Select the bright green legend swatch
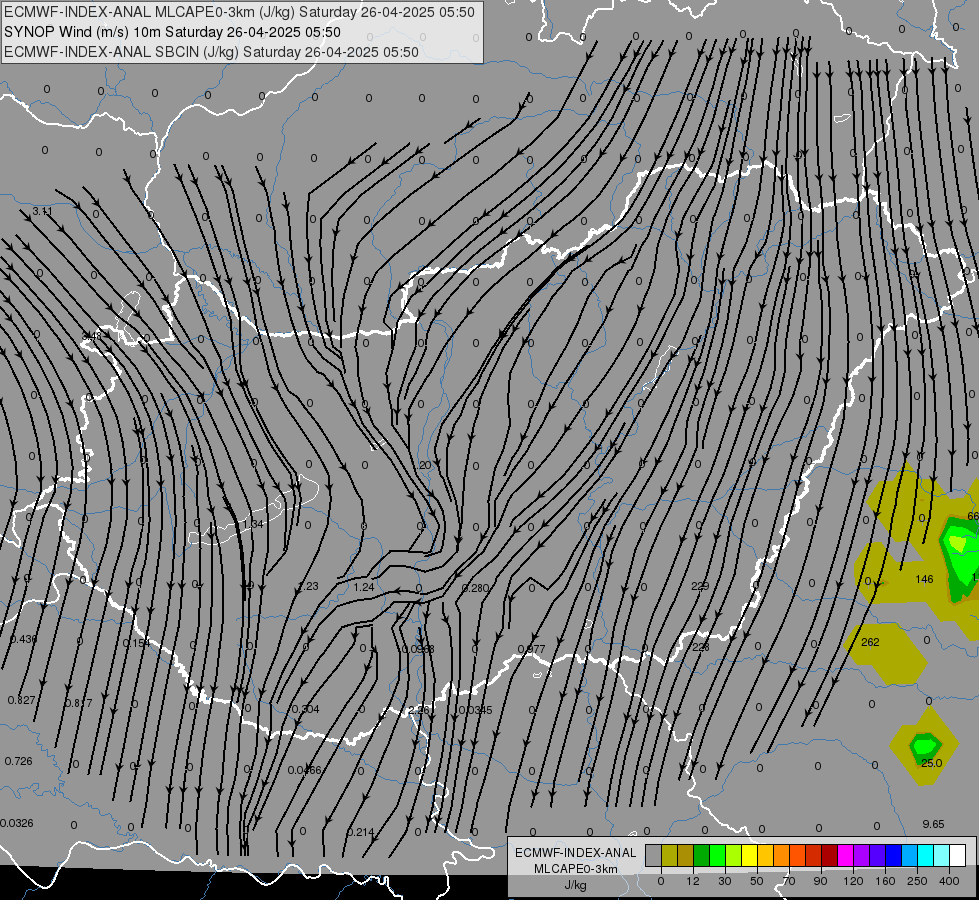979x900 pixels. click(x=717, y=855)
